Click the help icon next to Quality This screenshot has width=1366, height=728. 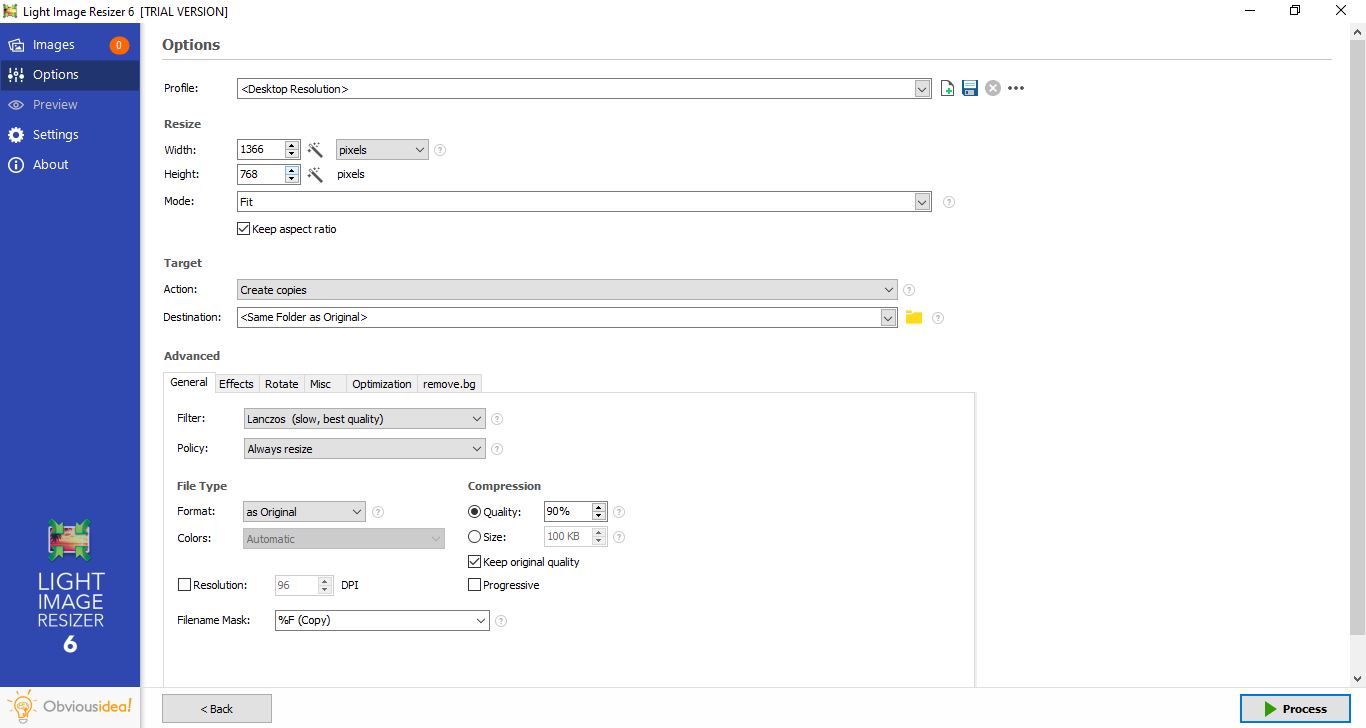tap(619, 512)
